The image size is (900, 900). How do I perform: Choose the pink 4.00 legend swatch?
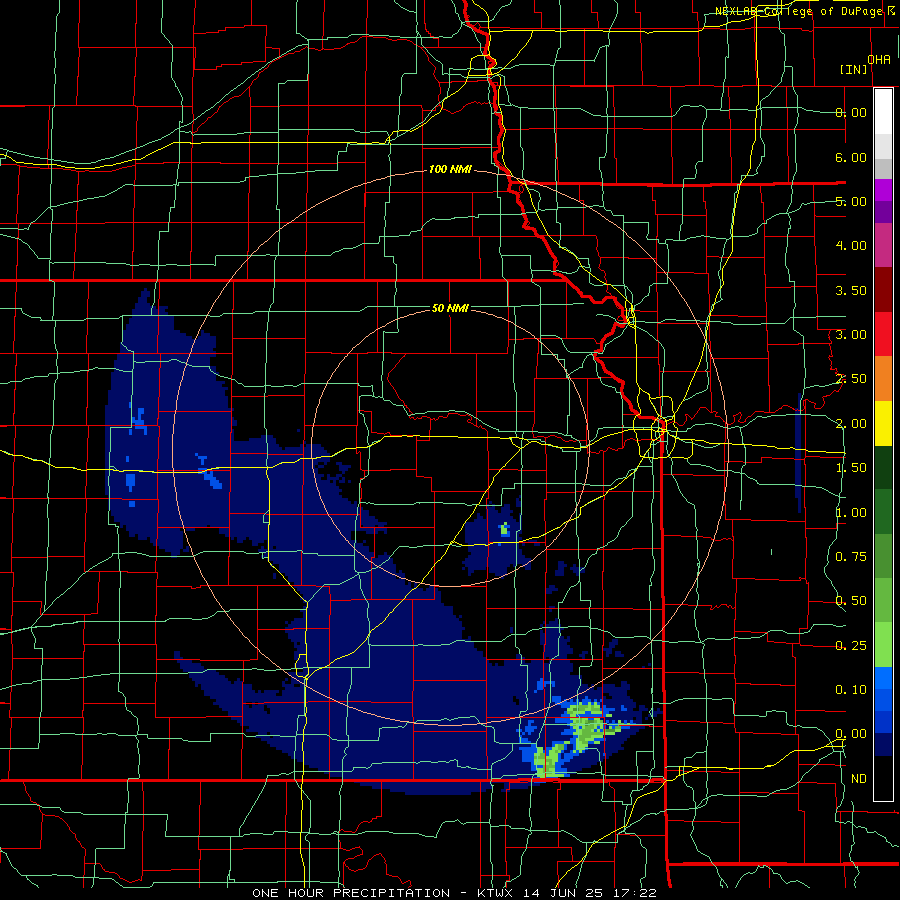pyautogui.click(x=883, y=245)
